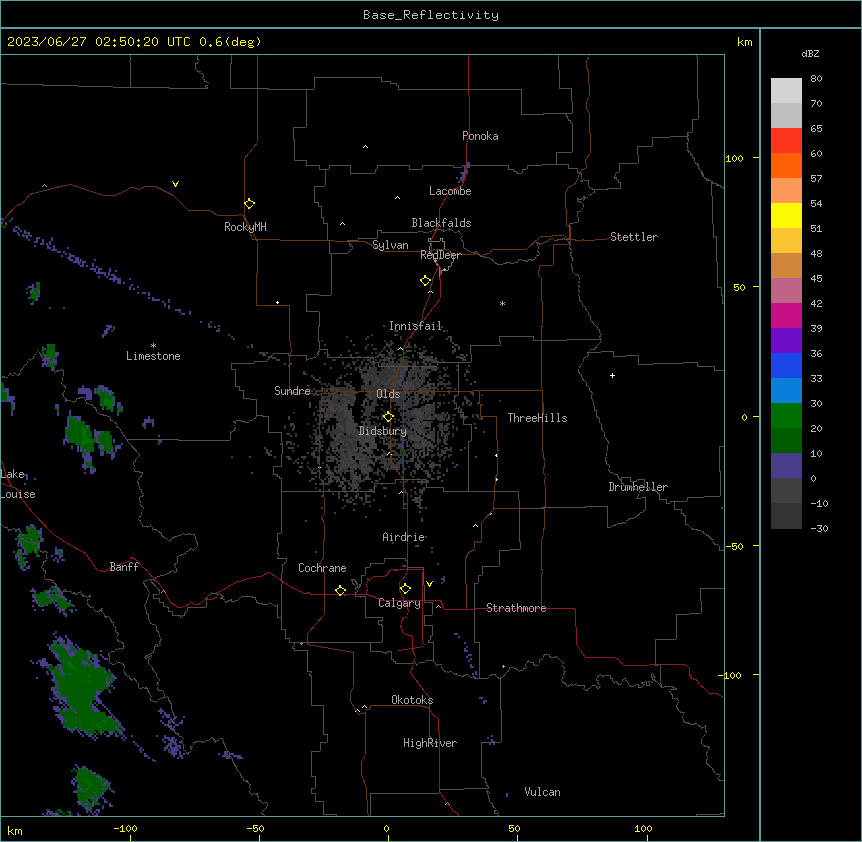
Task: Click the asterisk marker above the Limestone label
Action: point(153,345)
